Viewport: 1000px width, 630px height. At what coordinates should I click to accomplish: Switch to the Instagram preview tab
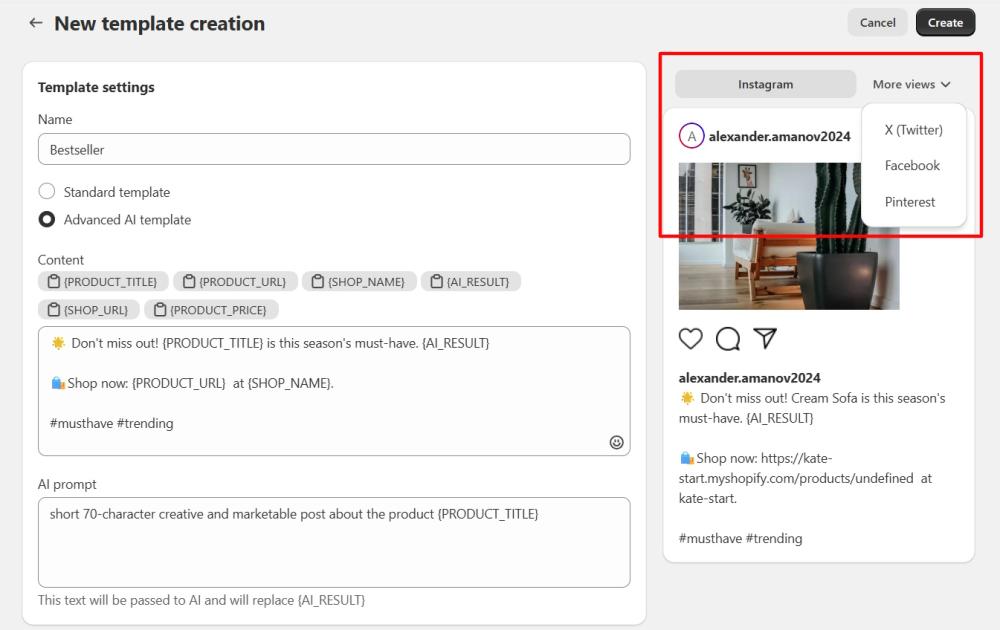[765, 85]
